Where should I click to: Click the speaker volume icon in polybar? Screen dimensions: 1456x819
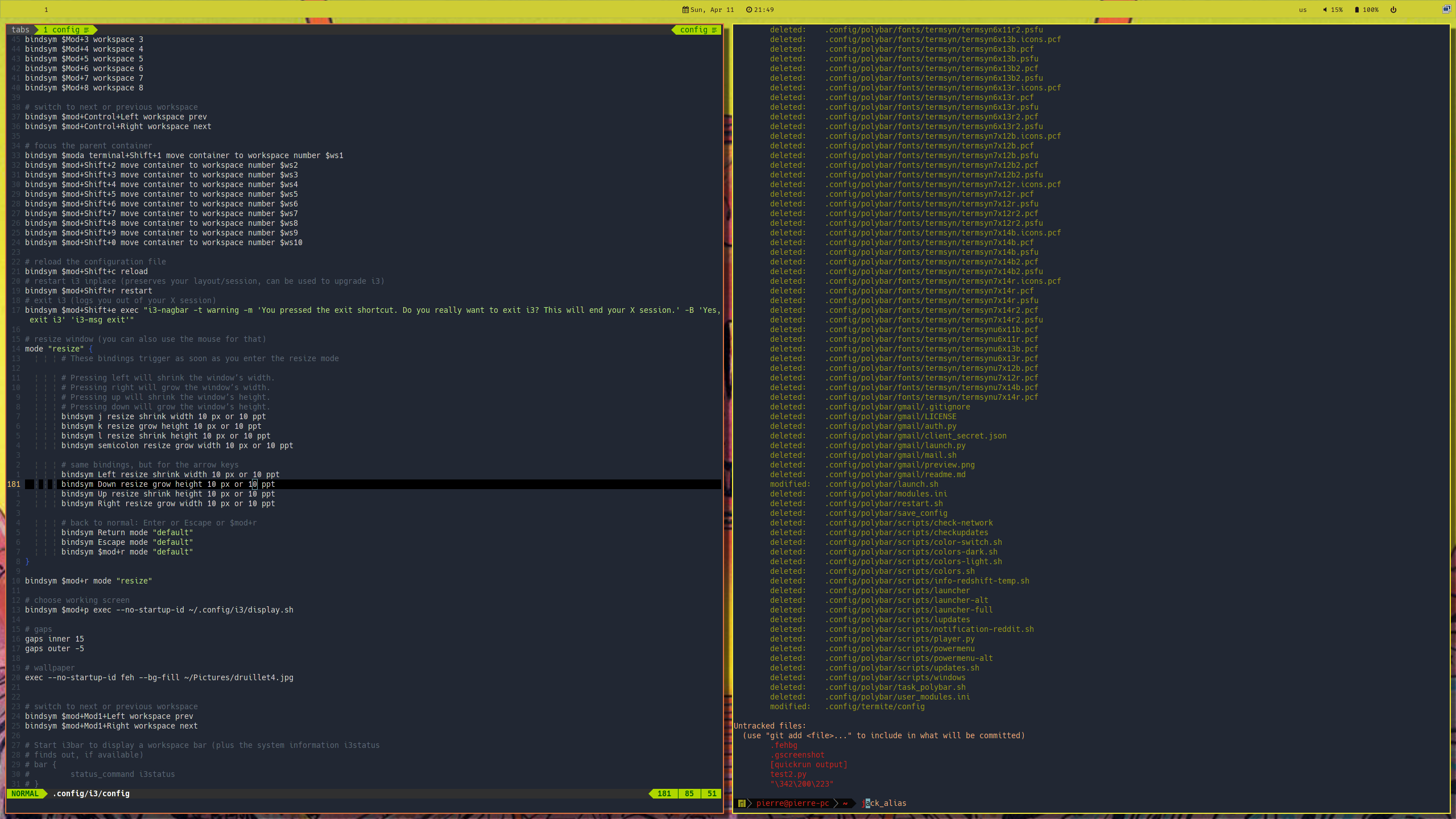pos(1325,10)
